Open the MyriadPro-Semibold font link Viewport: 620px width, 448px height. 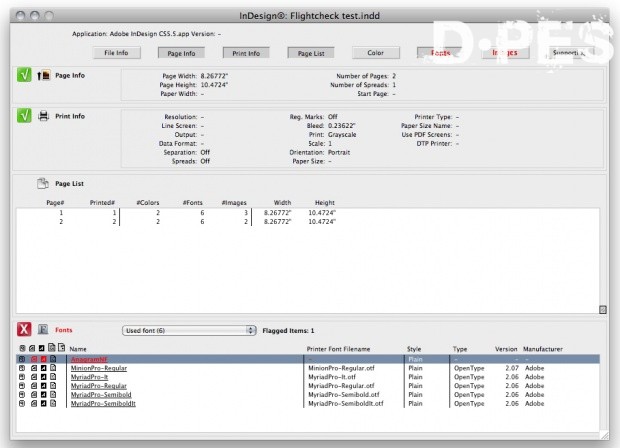tap(101, 395)
